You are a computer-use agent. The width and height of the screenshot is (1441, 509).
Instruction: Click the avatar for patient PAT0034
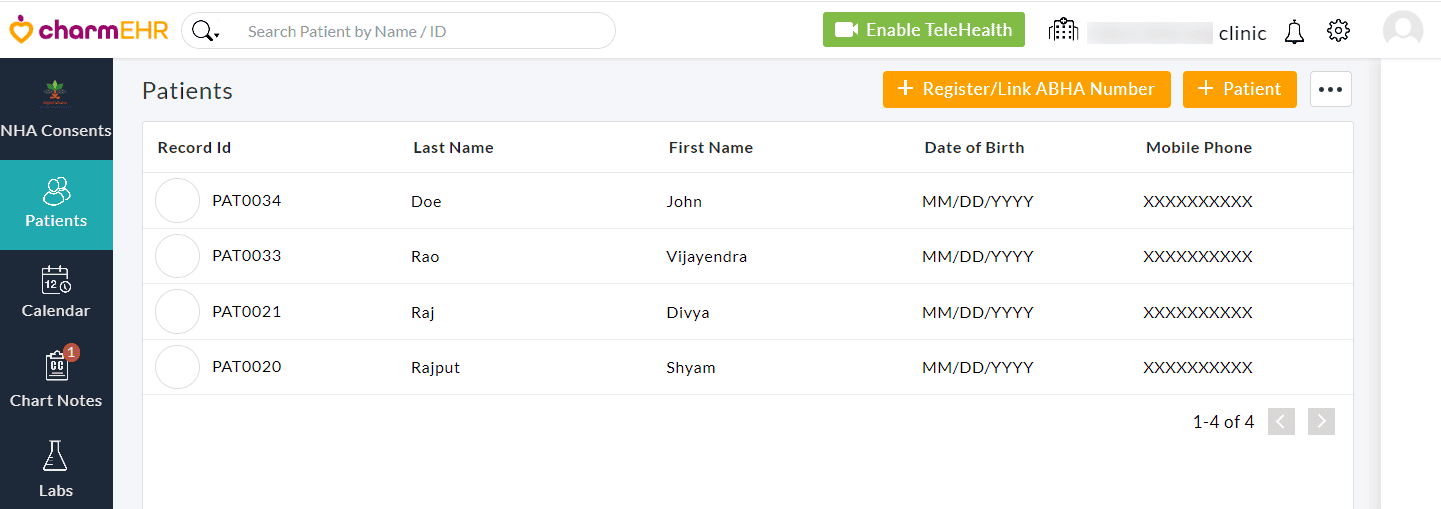178,201
